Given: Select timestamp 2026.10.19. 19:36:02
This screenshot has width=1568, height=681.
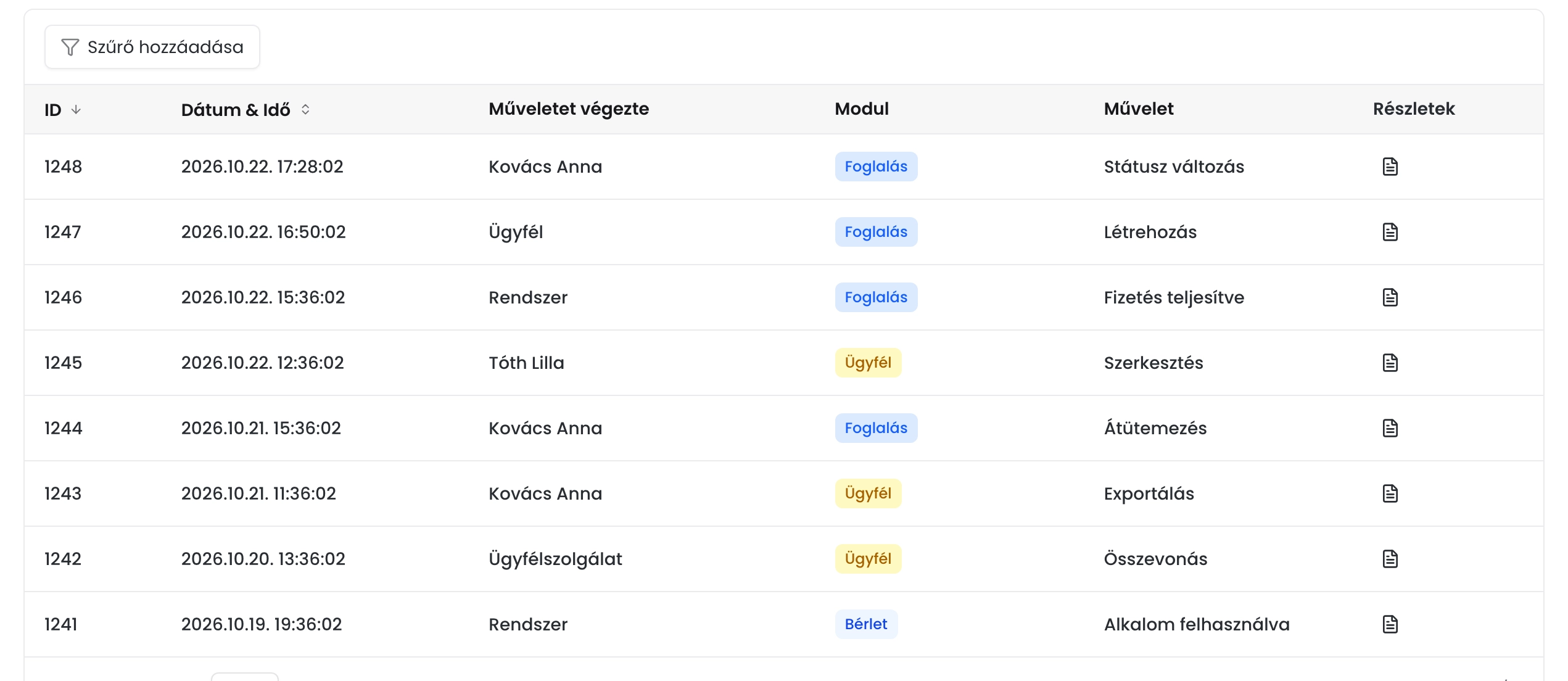Looking at the screenshot, I should (x=262, y=624).
